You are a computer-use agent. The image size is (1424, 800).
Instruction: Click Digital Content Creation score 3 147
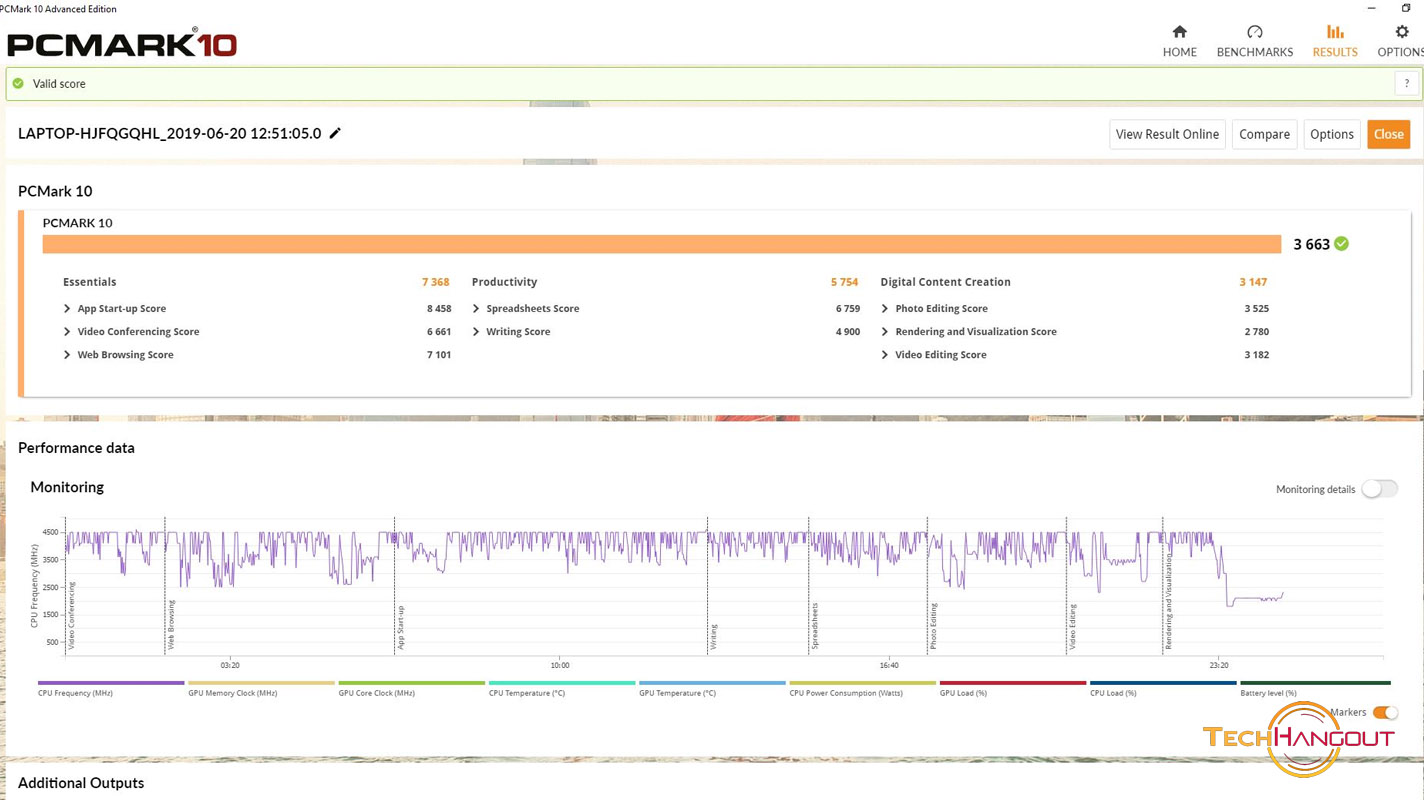[x=1253, y=282]
